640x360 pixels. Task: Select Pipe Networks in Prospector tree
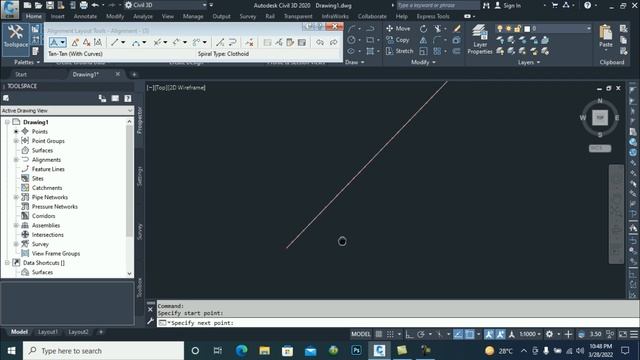coord(50,197)
